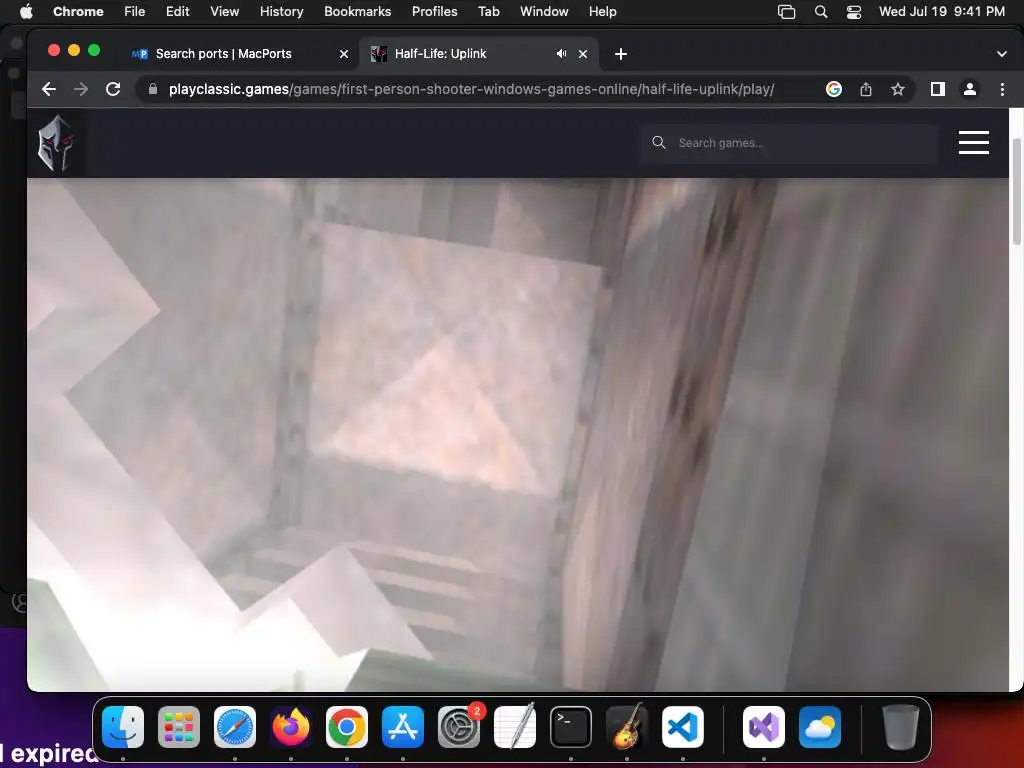Click the Chrome icon in the Dock
The image size is (1024, 768).
pyautogui.click(x=347, y=727)
